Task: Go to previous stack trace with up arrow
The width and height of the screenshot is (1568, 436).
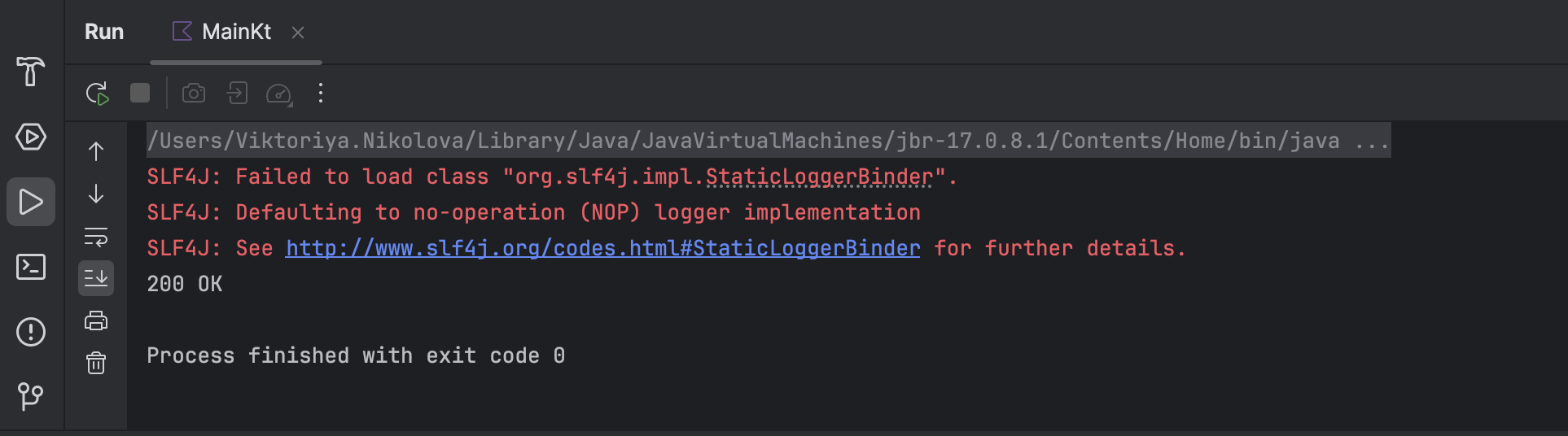Action: tap(96, 151)
